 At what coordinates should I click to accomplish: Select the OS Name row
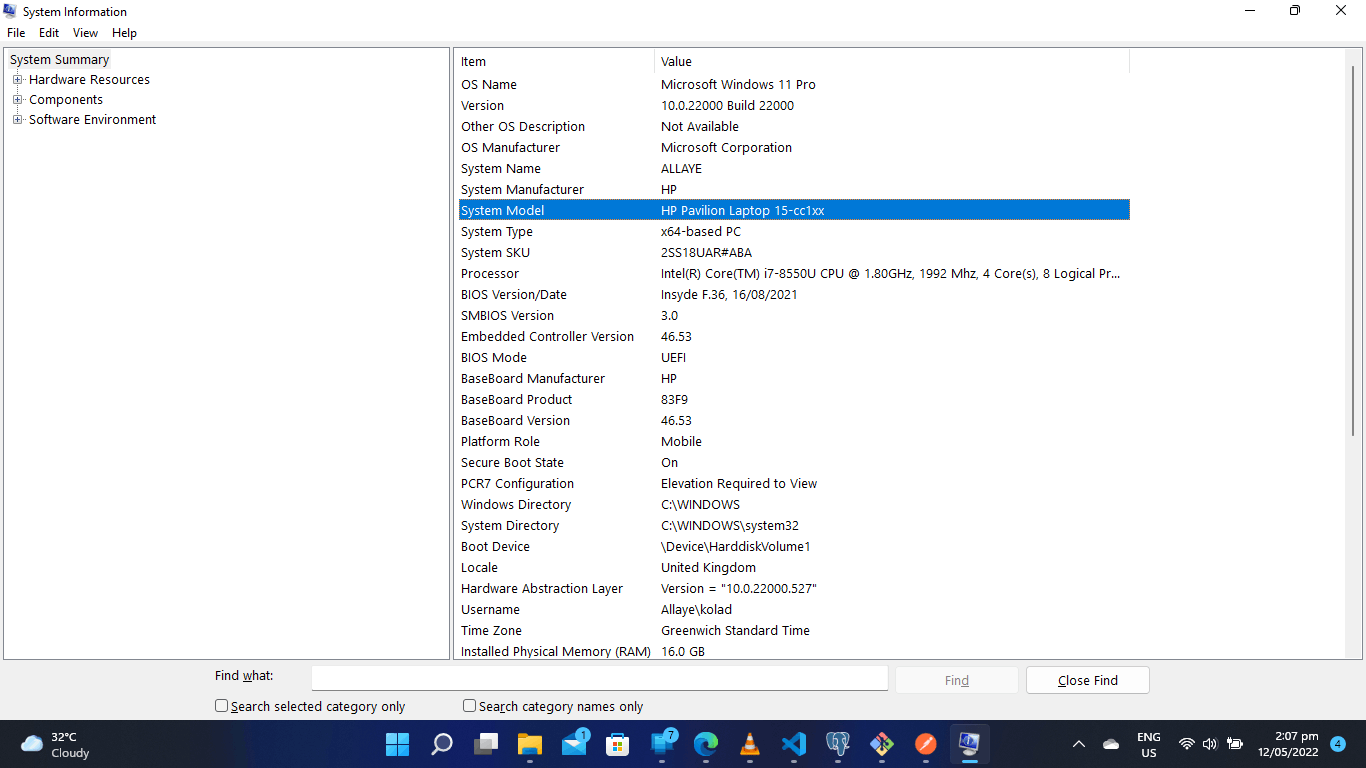[794, 85]
